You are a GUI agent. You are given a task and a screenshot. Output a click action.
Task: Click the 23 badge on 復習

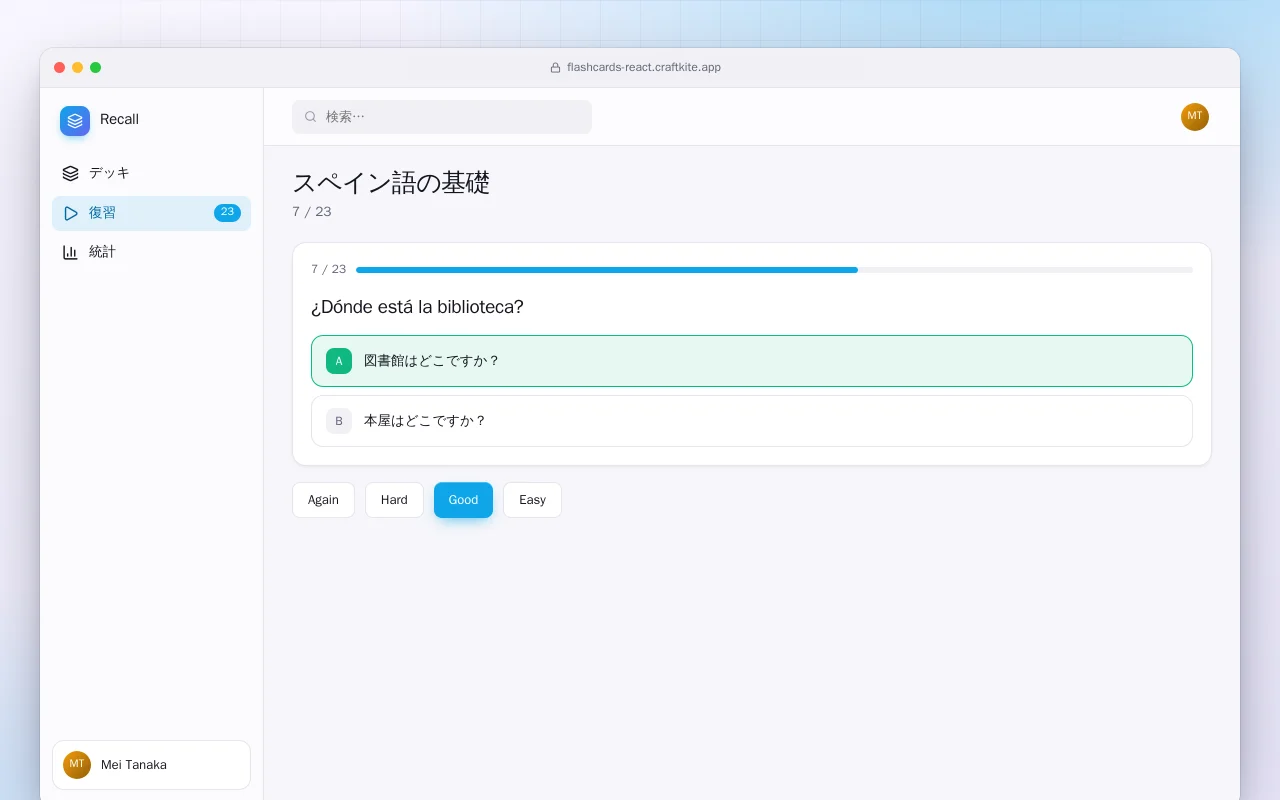(227, 213)
